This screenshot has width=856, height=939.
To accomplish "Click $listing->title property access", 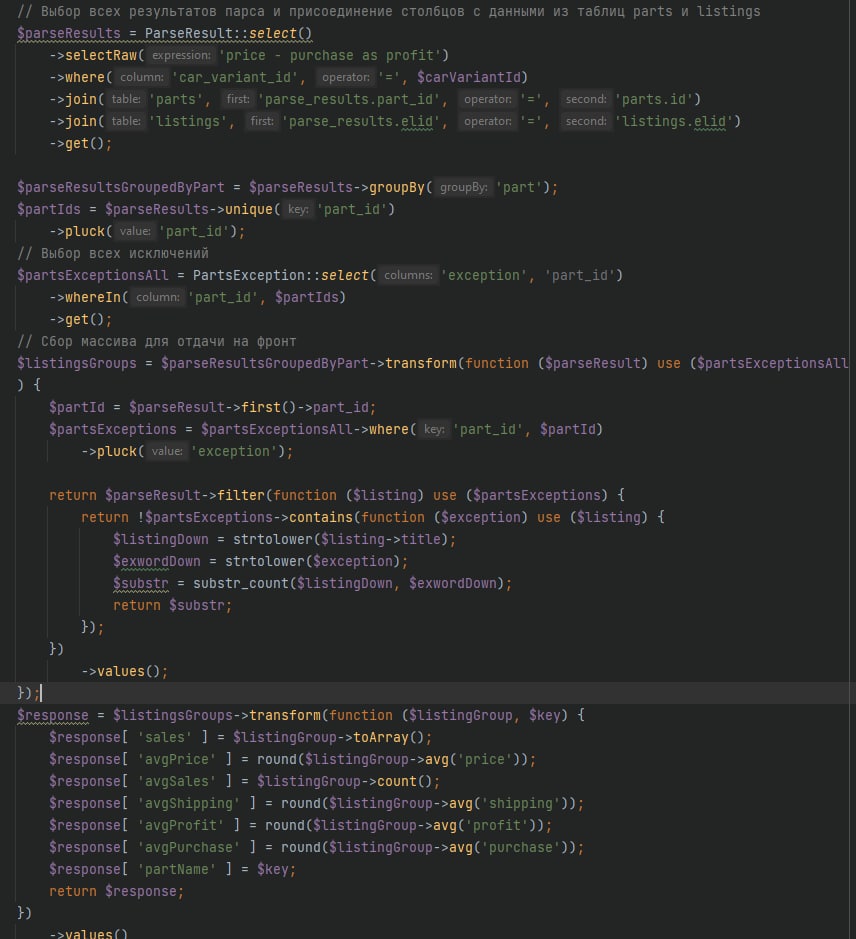I will [380, 540].
